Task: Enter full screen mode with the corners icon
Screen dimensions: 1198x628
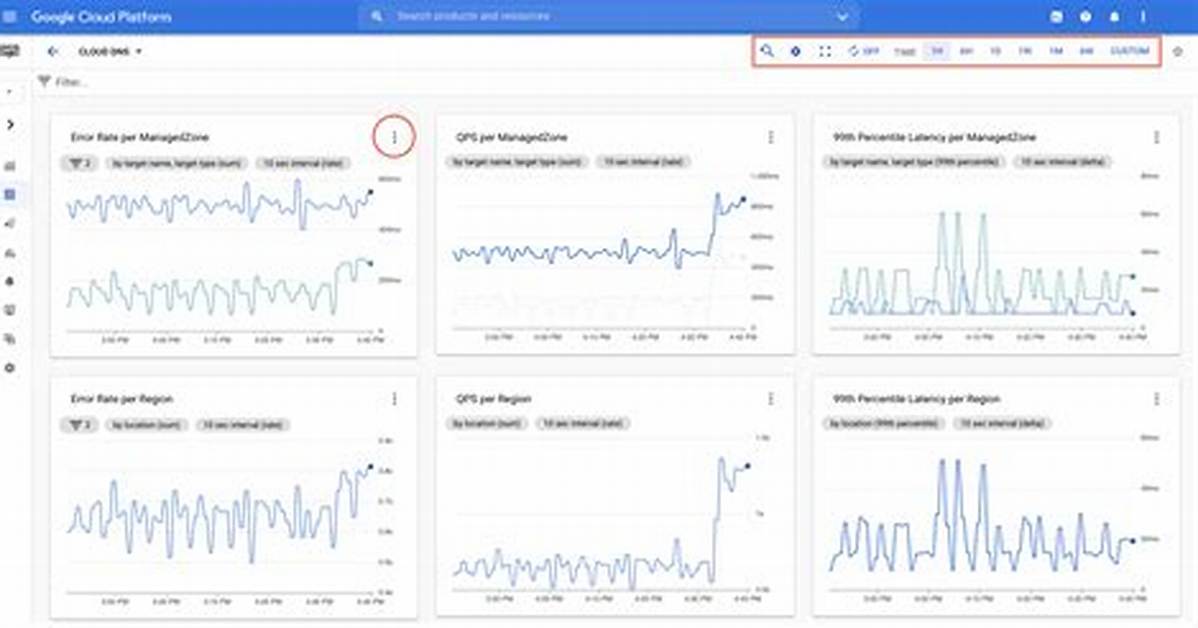Action: [x=824, y=51]
